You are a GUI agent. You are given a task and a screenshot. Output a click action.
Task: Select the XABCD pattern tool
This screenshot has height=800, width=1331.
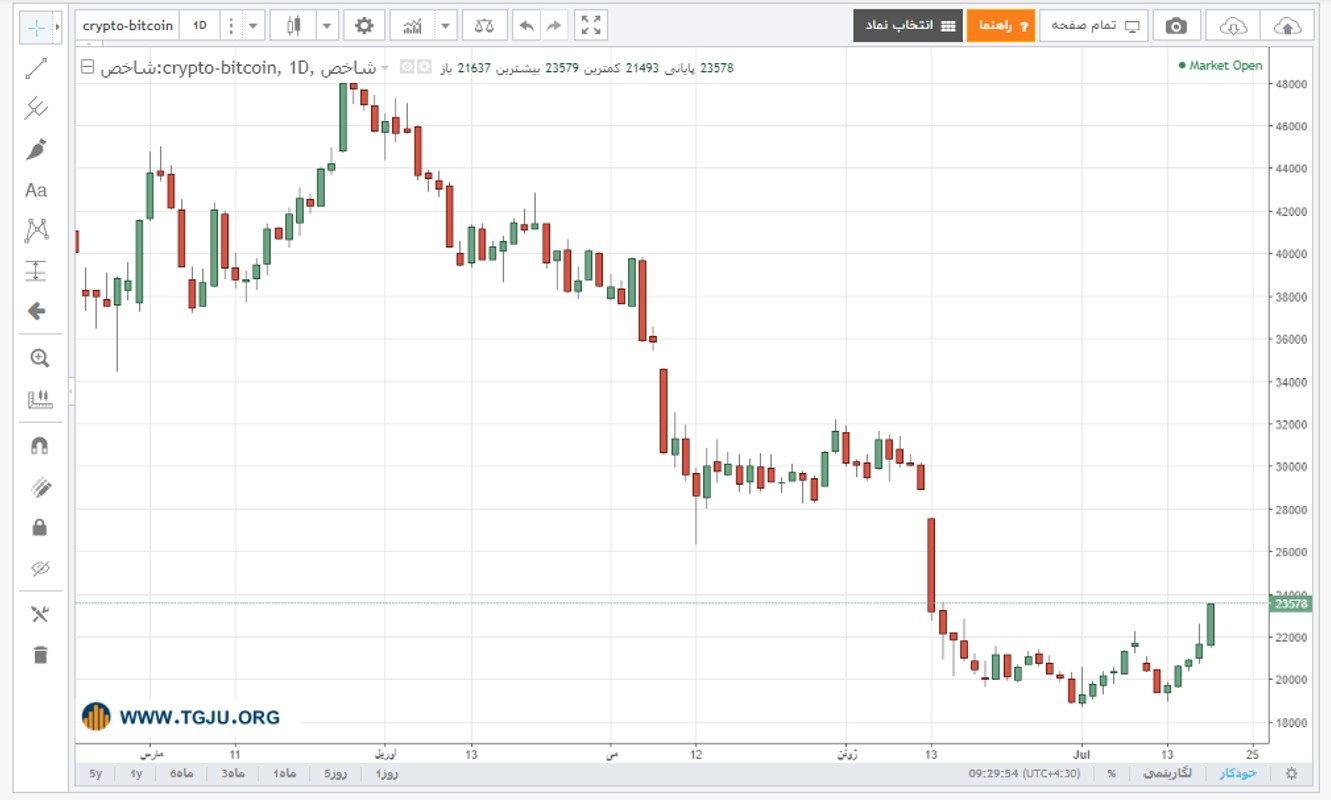(x=36, y=231)
